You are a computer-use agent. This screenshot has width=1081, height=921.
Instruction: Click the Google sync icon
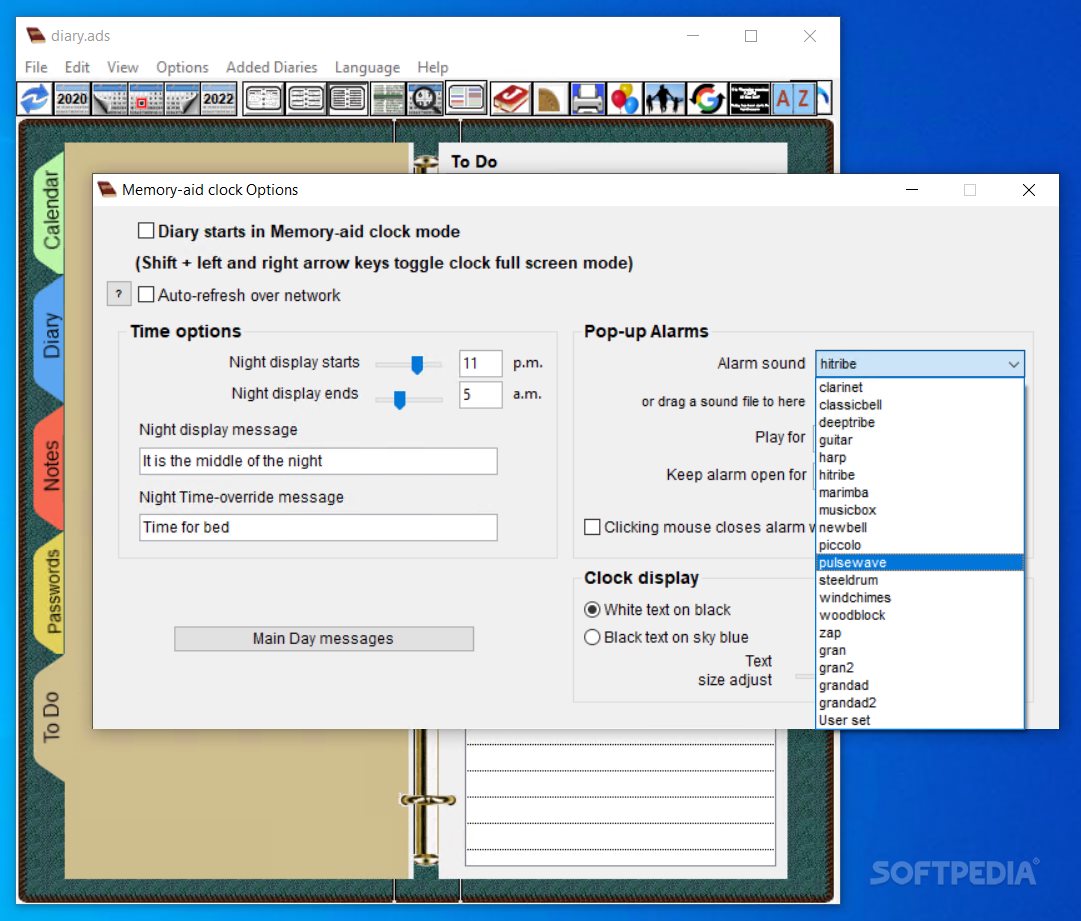pyautogui.click(x=707, y=99)
